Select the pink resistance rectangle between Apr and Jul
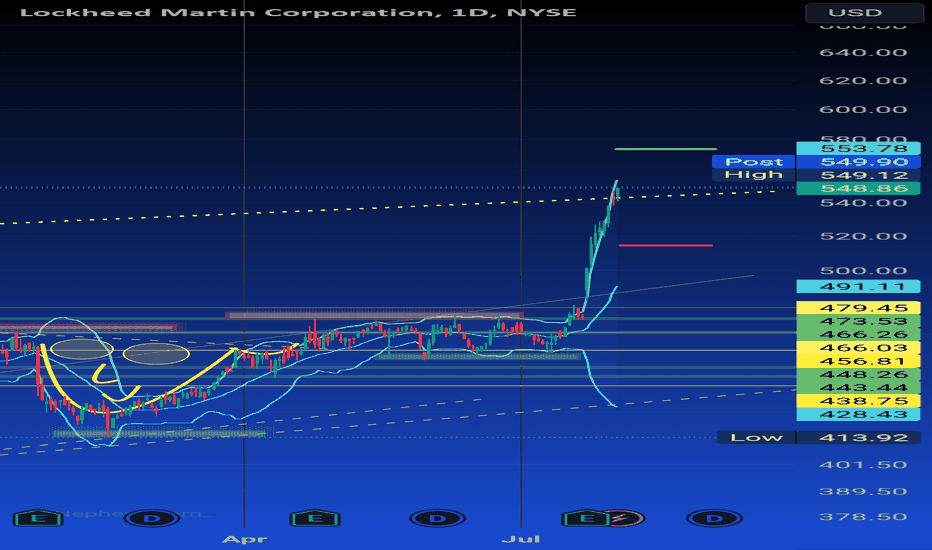 click(374, 315)
